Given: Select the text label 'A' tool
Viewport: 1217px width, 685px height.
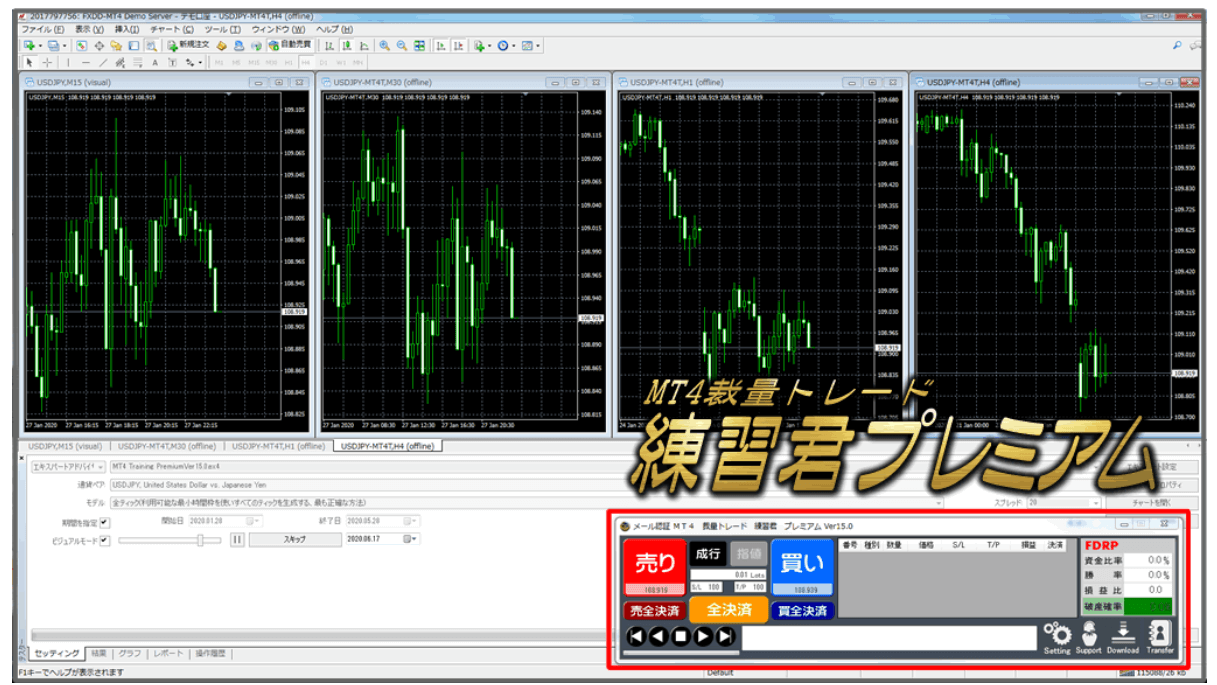Looking at the screenshot, I should [x=155, y=62].
